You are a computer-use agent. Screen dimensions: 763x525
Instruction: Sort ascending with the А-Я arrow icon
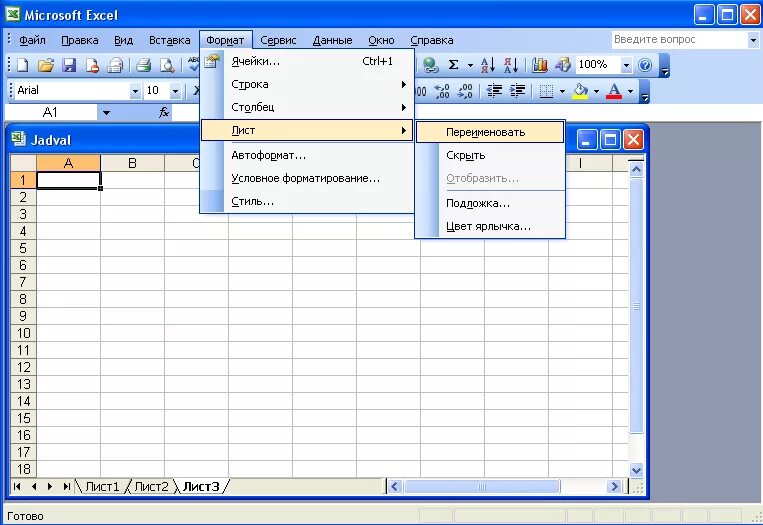click(x=488, y=65)
